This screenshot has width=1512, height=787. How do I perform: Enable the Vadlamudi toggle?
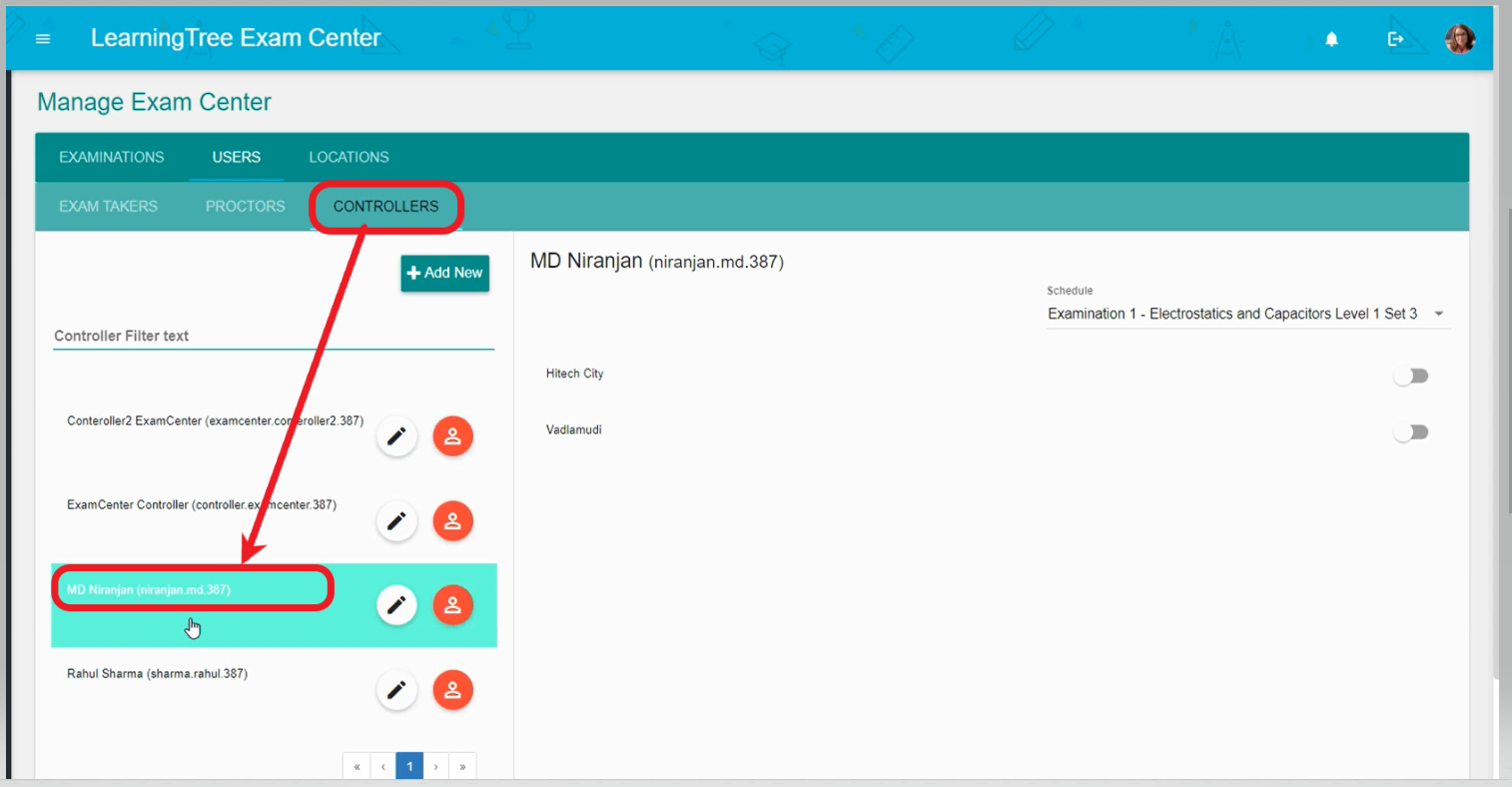(1411, 430)
